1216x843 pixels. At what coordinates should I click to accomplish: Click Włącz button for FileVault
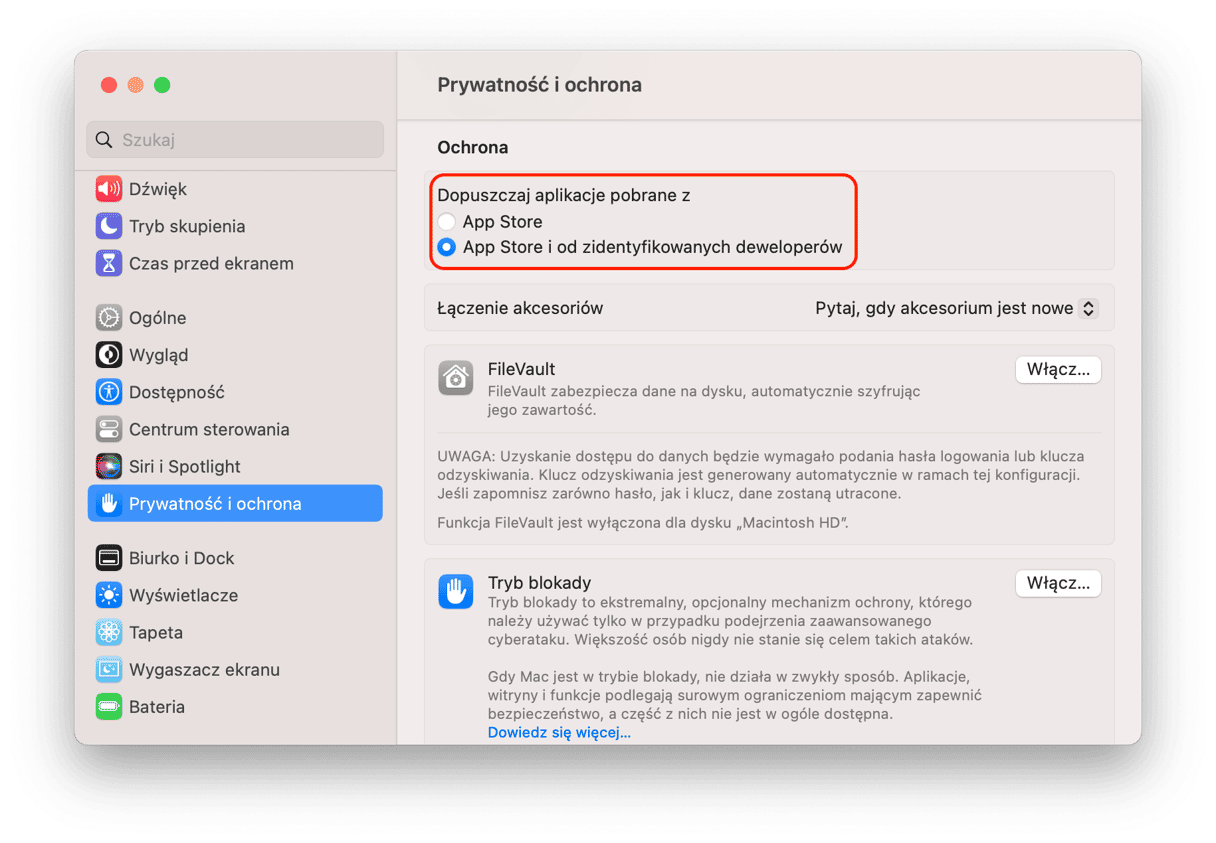tap(1058, 369)
